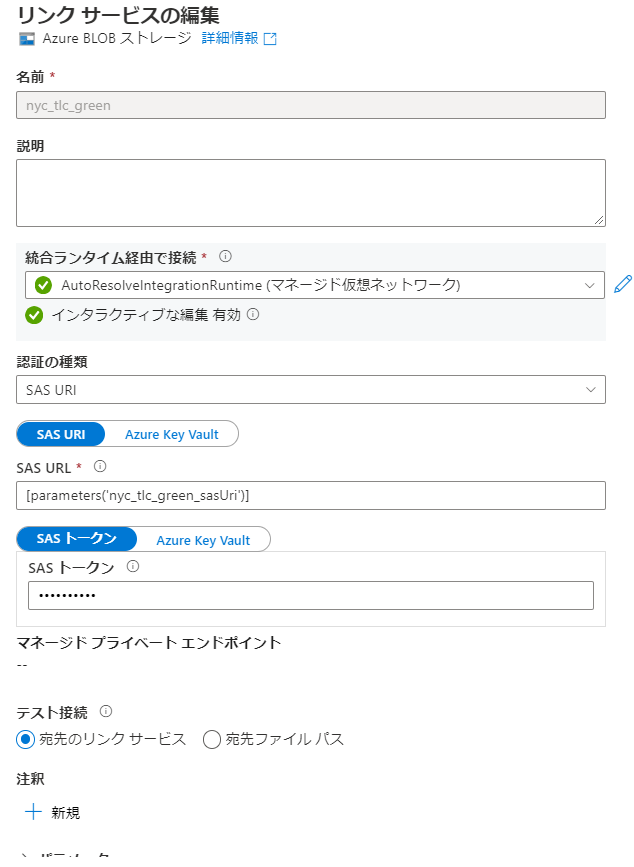
Task: Select the SAS トークン pill tab
Action: click(77, 539)
